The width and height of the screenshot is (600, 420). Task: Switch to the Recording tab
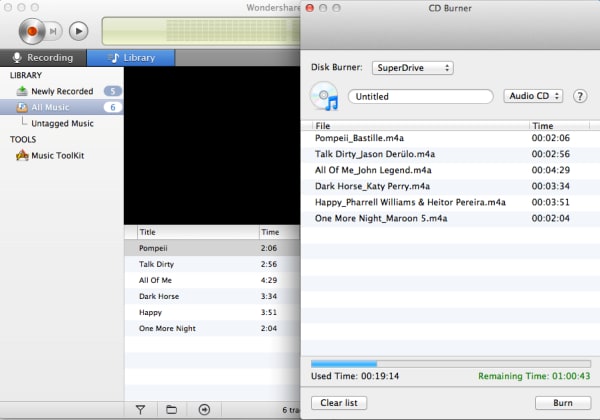click(43, 58)
